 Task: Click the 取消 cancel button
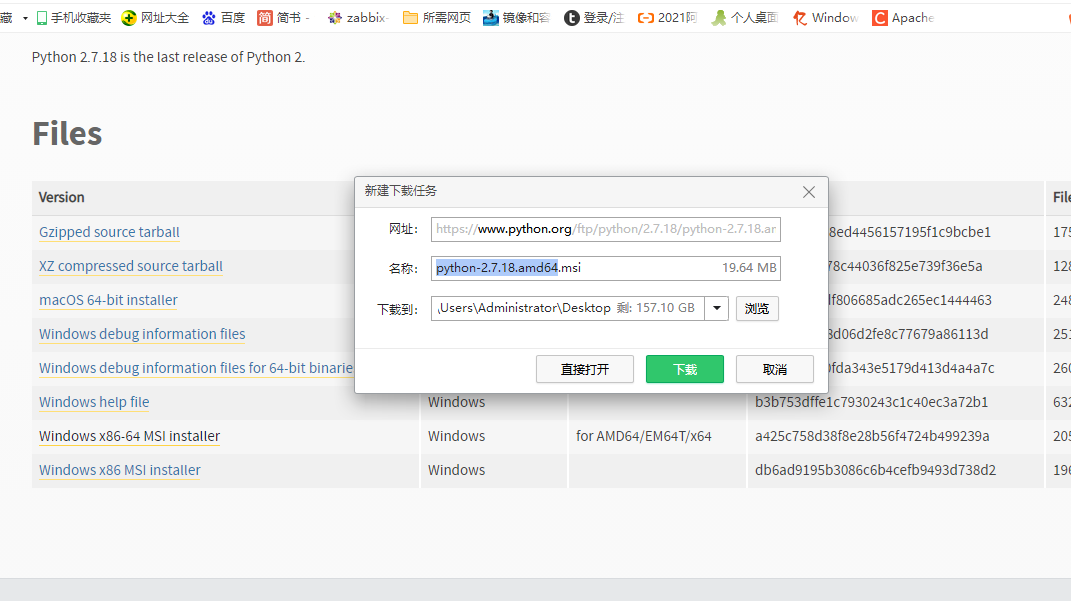click(x=775, y=369)
